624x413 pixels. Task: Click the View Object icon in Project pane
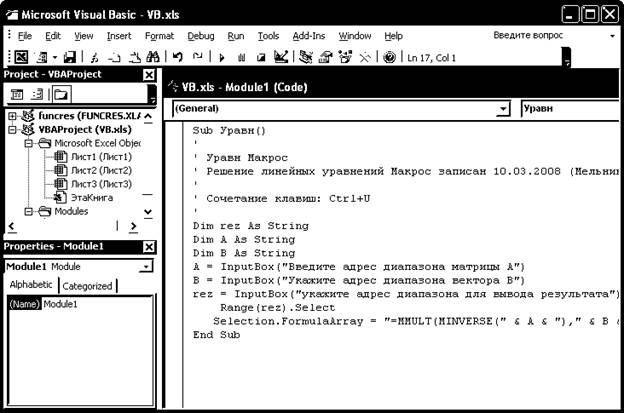tap(37, 95)
